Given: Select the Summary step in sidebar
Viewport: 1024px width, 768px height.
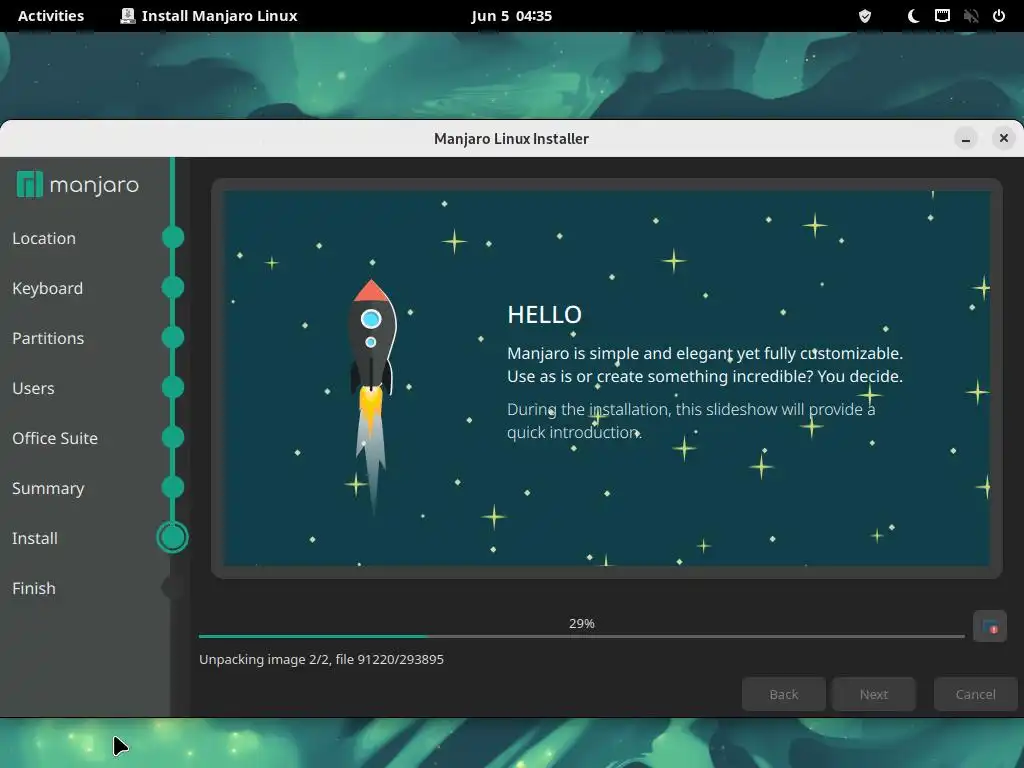Looking at the screenshot, I should 48,488.
